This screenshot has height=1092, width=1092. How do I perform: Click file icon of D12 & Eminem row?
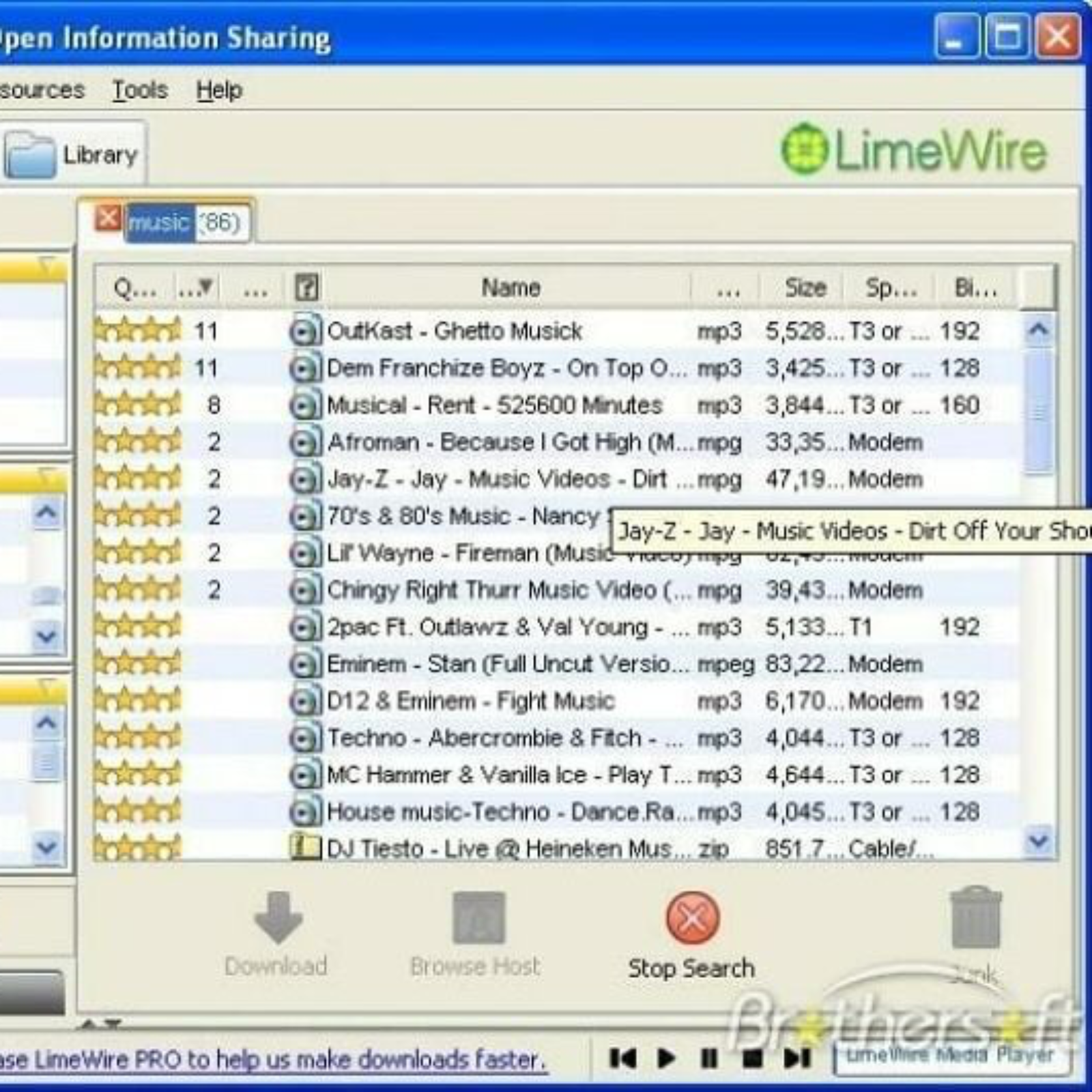coord(305,700)
